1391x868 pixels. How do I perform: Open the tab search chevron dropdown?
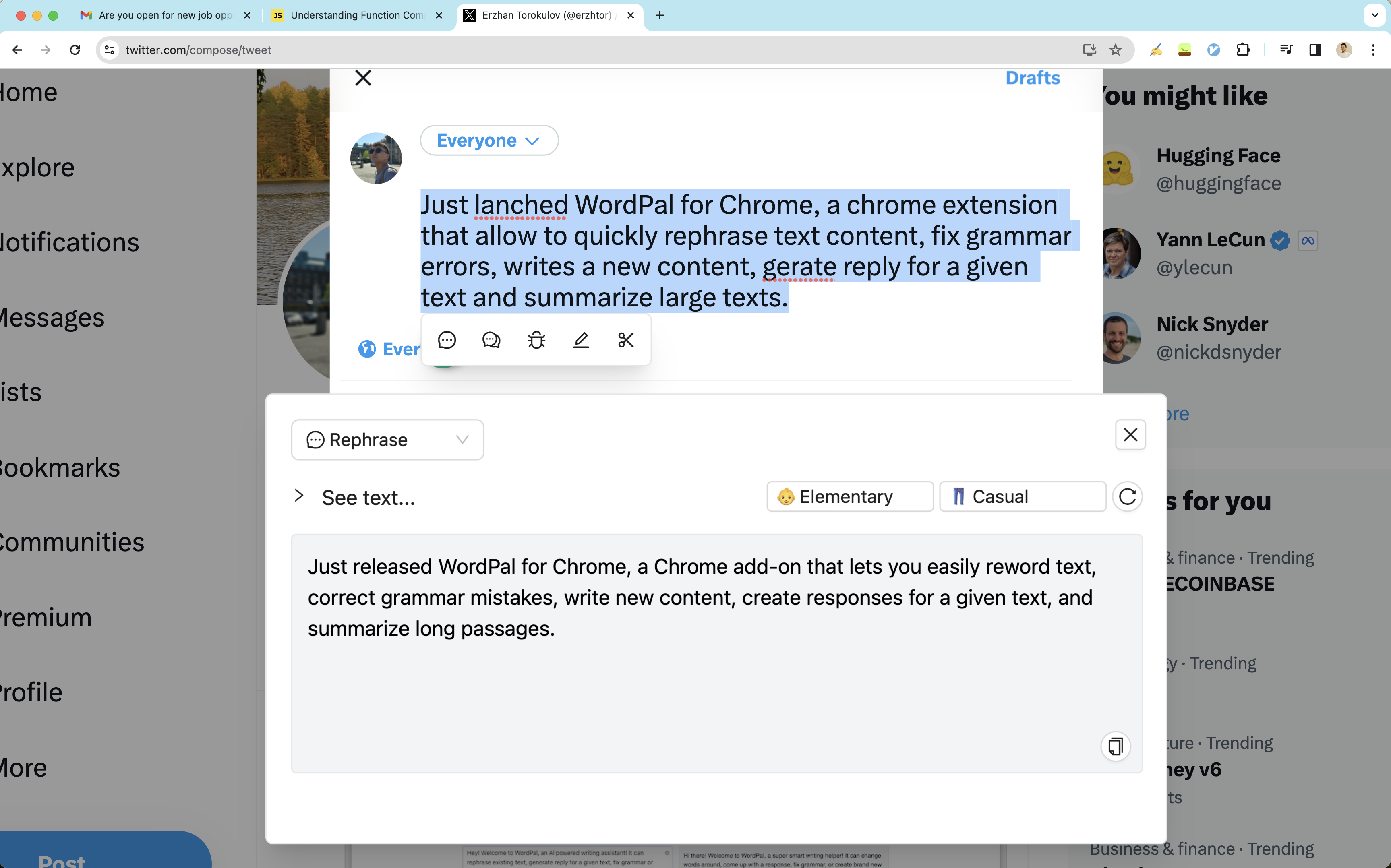[x=1375, y=15]
